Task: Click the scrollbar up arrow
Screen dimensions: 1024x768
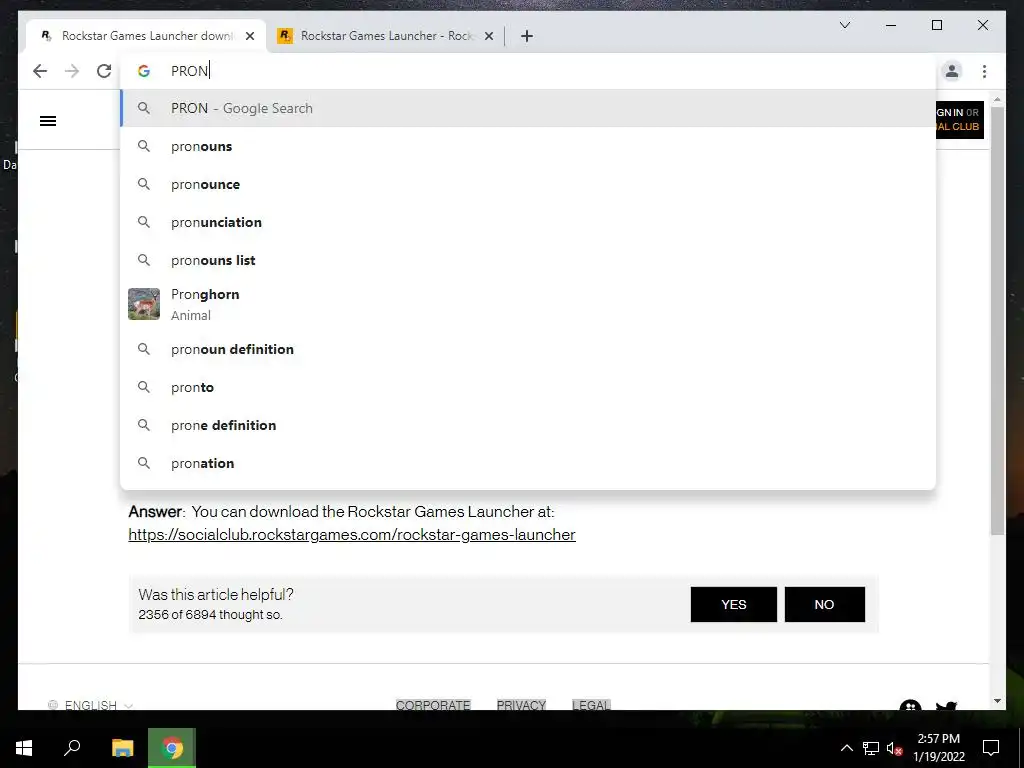Action: click(x=997, y=99)
